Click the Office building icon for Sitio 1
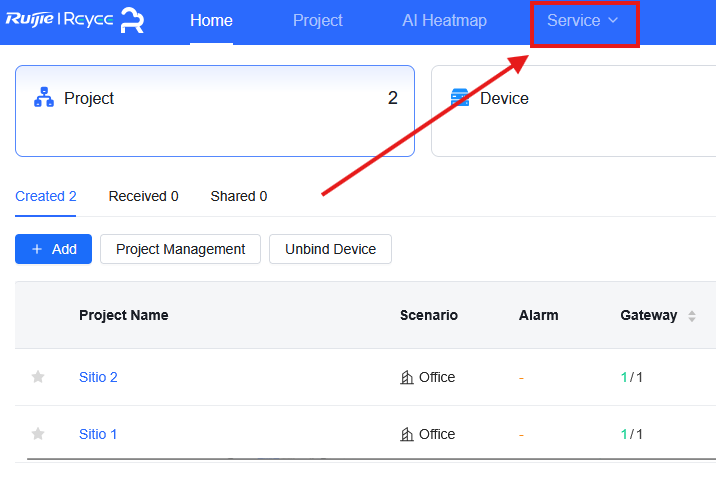This screenshot has width=716, height=486. point(406,434)
